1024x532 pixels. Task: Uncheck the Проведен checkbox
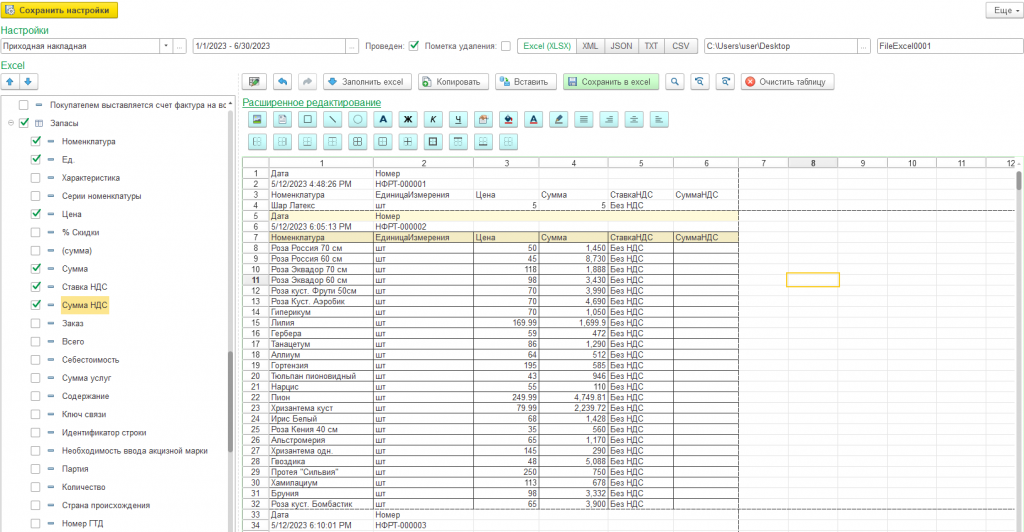(414, 46)
